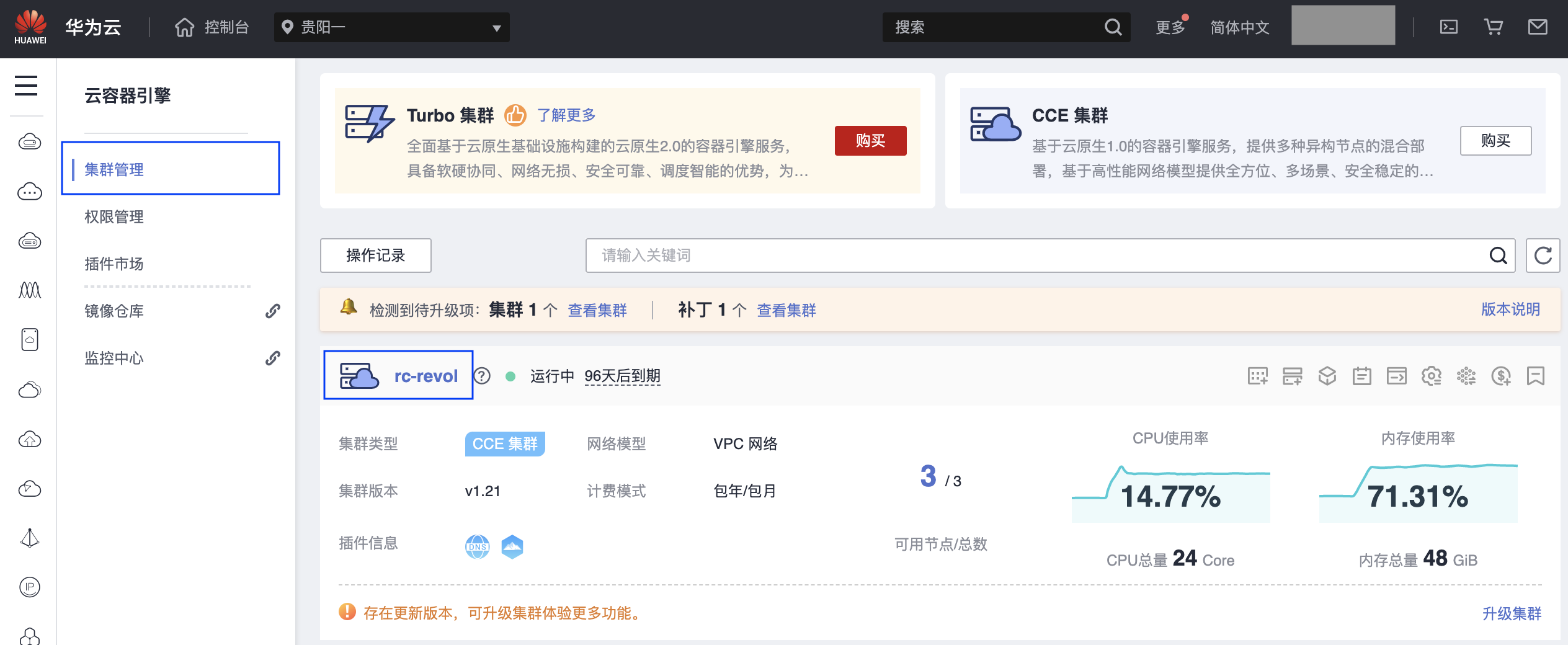Screen dimensions: 1568x645
Task: Click the 3 / 3 available nodes count
Action: click(x=940, y=478)
